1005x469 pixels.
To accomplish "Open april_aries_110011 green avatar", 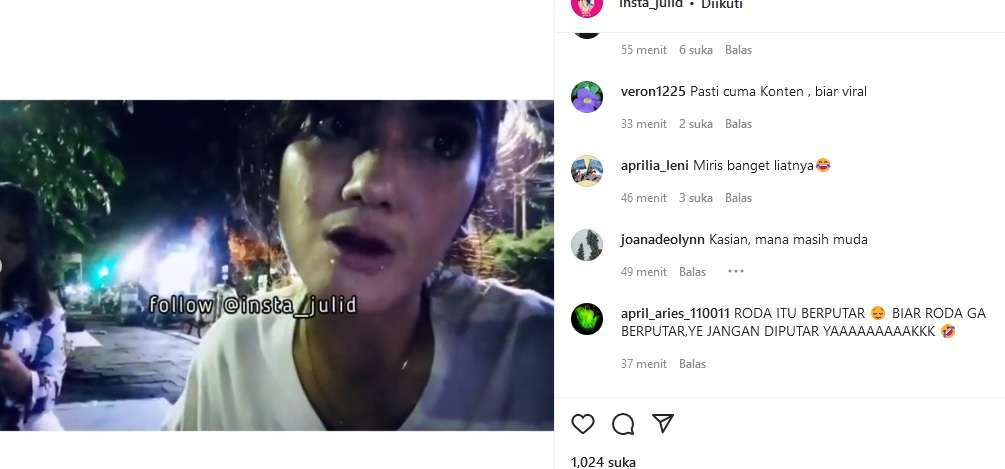I will pyautogui.click(x=586, y=319).
